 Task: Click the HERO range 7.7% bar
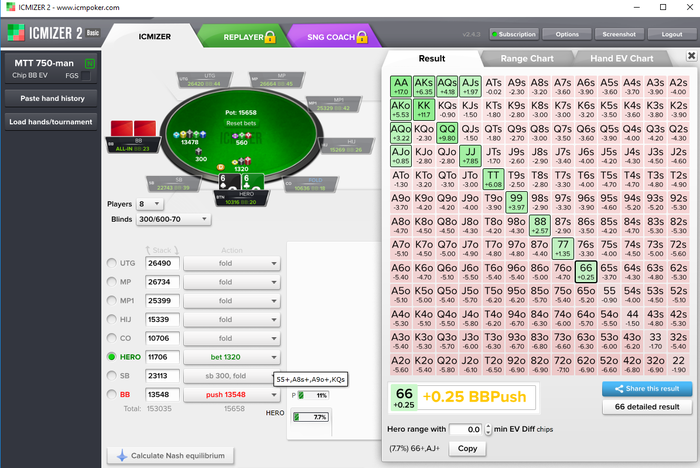pyautogui.click(x=311, y=417)
